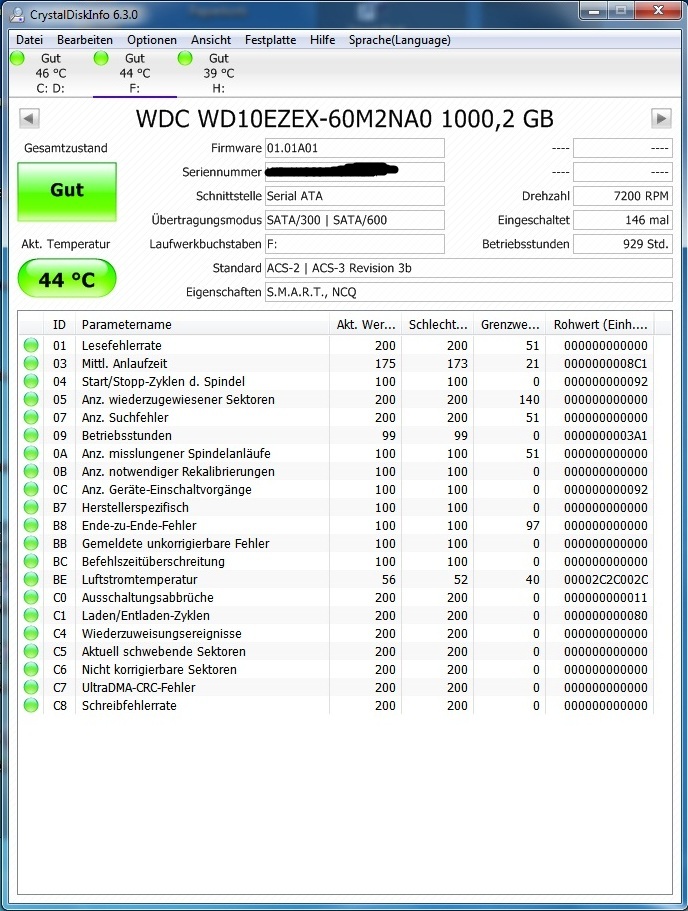This screenshot has width=688, height=911.
Task: Click the status icon of row C6 Nicht korrigierbare Sektoren
Action: click(31, 669)
